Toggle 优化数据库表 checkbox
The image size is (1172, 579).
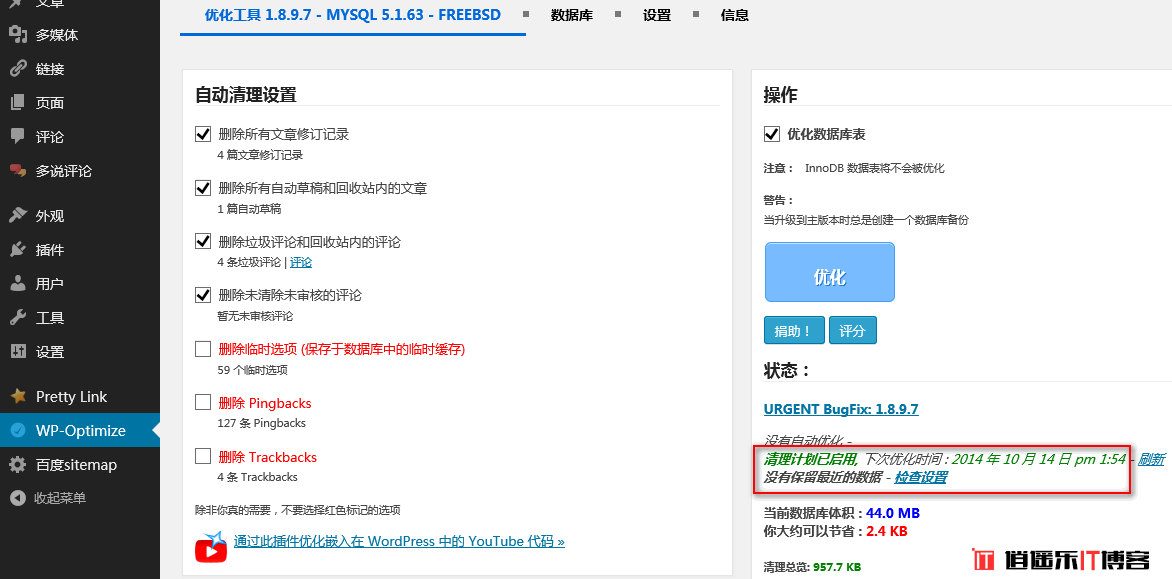pyautogui.click(x=771, y=134)
